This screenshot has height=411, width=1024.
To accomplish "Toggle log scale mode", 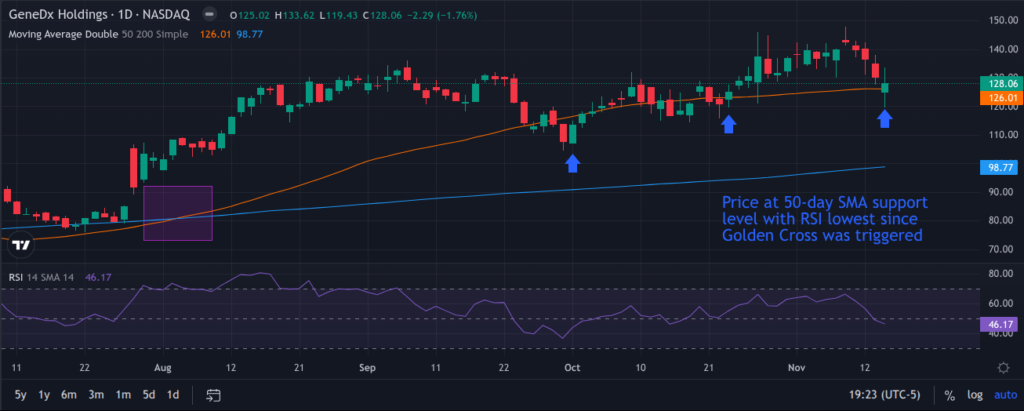I will [x=973, y=394].
